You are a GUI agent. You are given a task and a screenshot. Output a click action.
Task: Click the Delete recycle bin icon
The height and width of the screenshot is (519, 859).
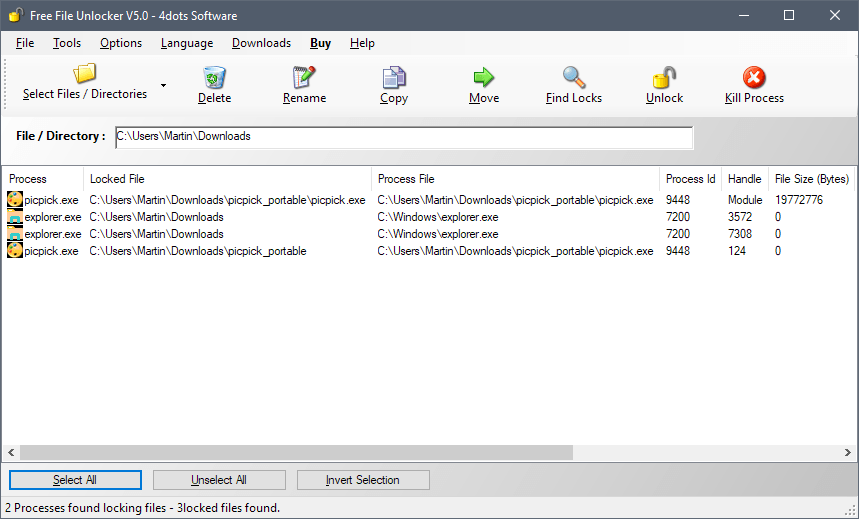pos(214,77)
